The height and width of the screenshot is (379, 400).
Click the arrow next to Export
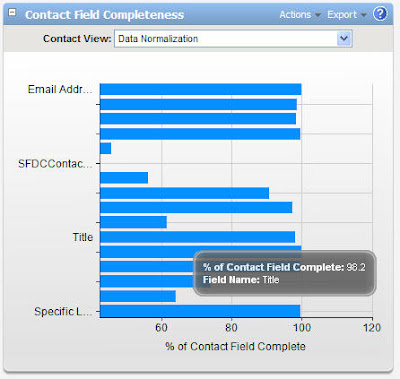(363, 15)
